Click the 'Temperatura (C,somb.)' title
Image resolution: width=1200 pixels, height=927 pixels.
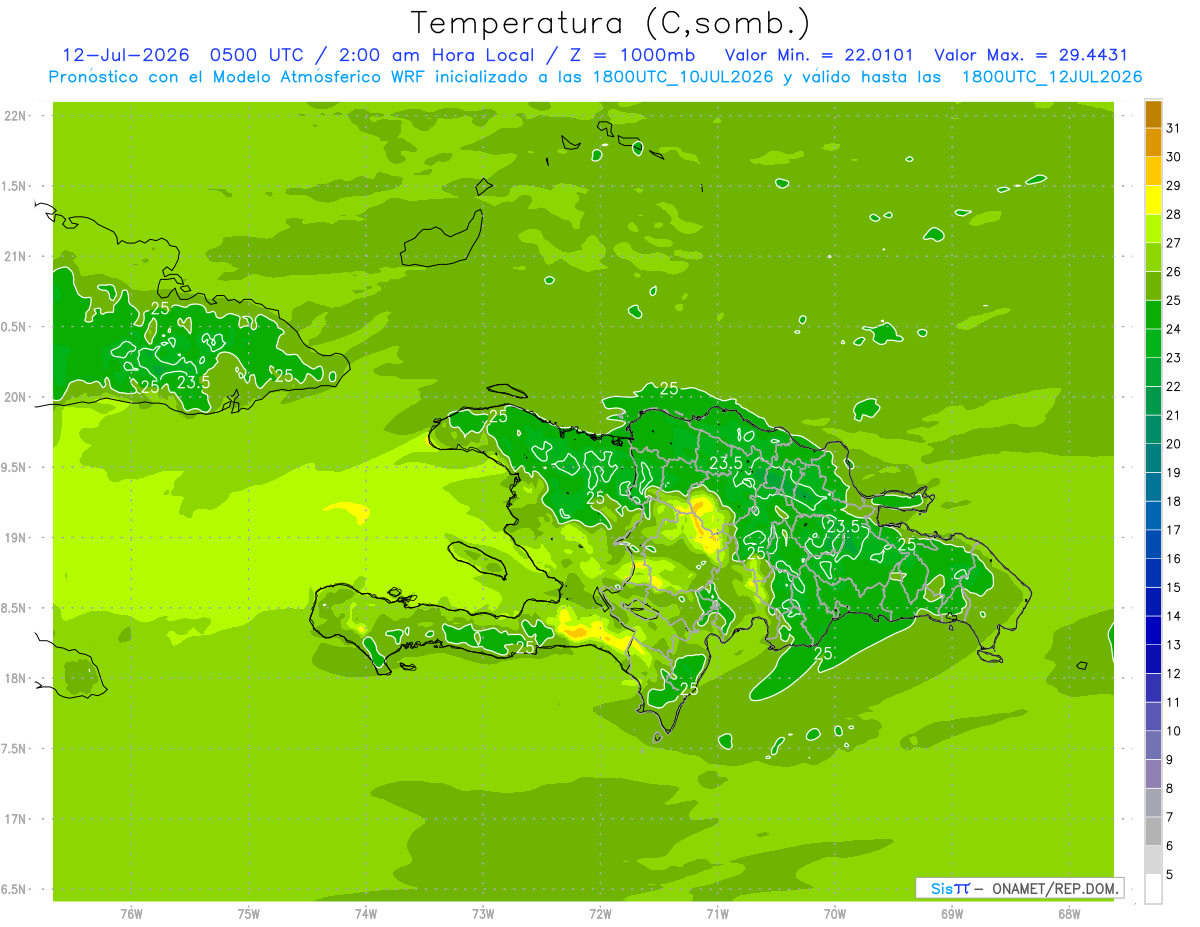611,24
